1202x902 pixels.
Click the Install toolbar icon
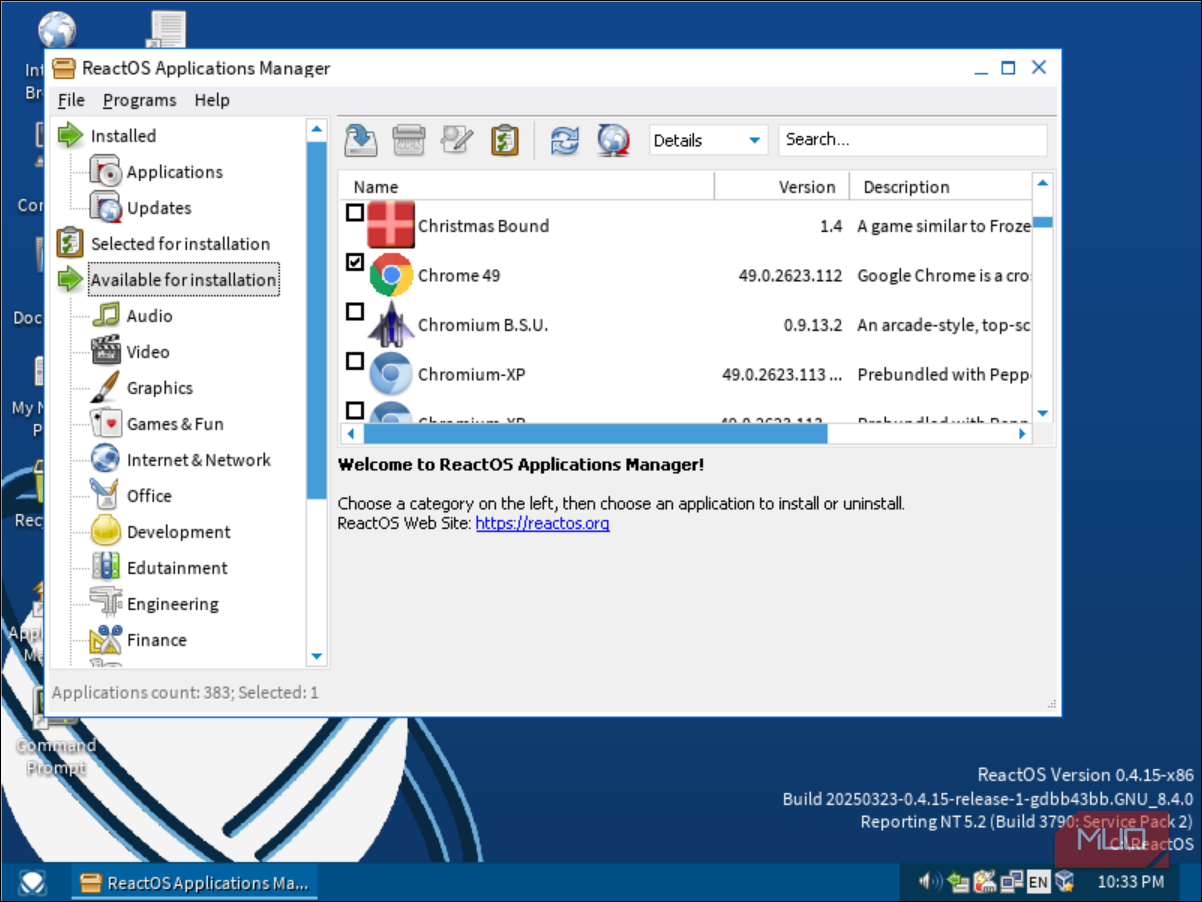coord(360,140)
